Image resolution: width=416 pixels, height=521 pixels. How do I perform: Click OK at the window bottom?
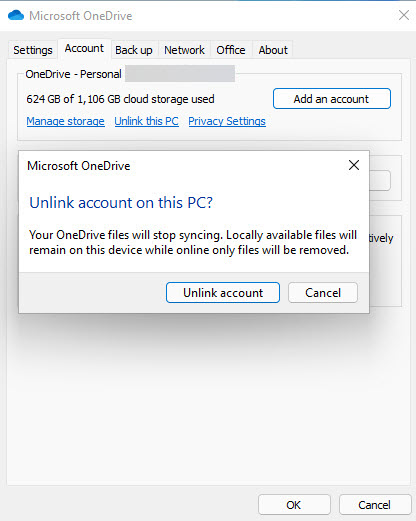click(x=294, y=505)
